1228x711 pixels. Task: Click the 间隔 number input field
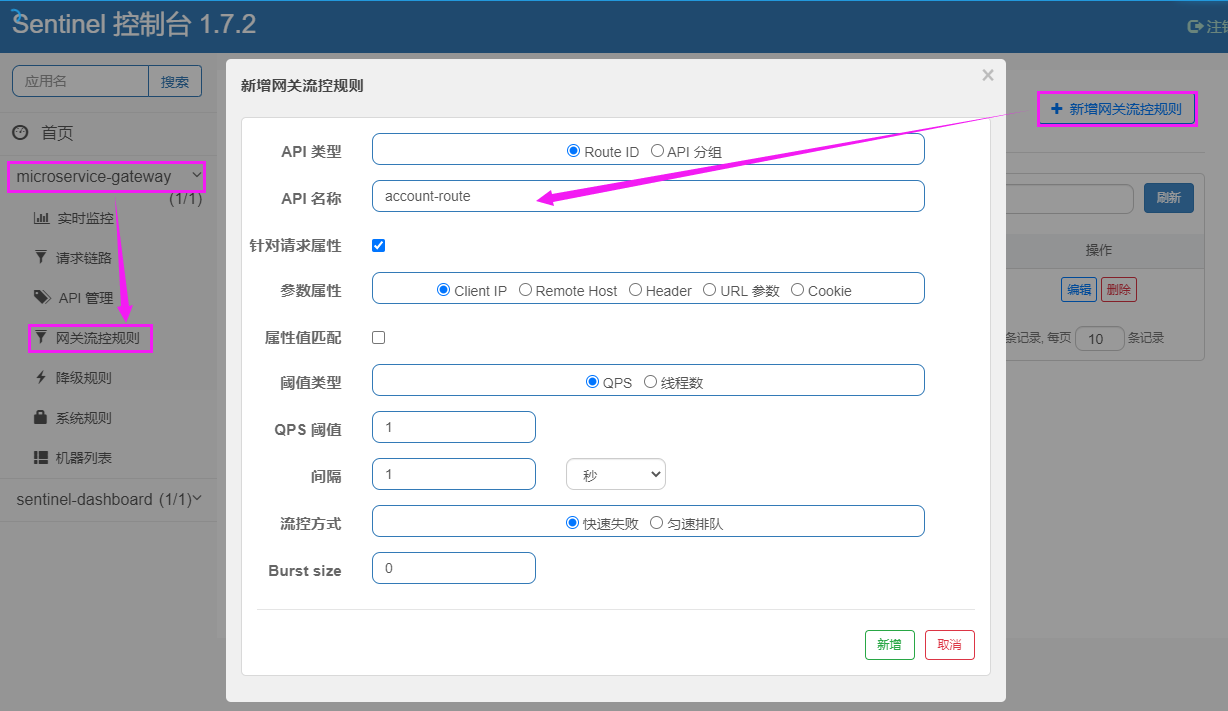[454, 474]
